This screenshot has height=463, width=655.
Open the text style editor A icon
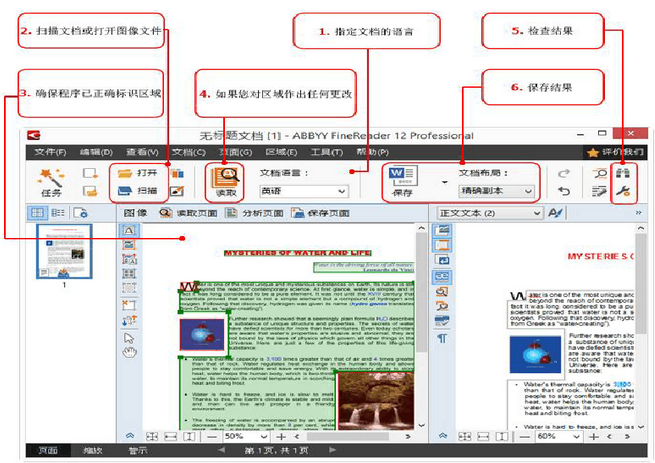click(555, 213)
